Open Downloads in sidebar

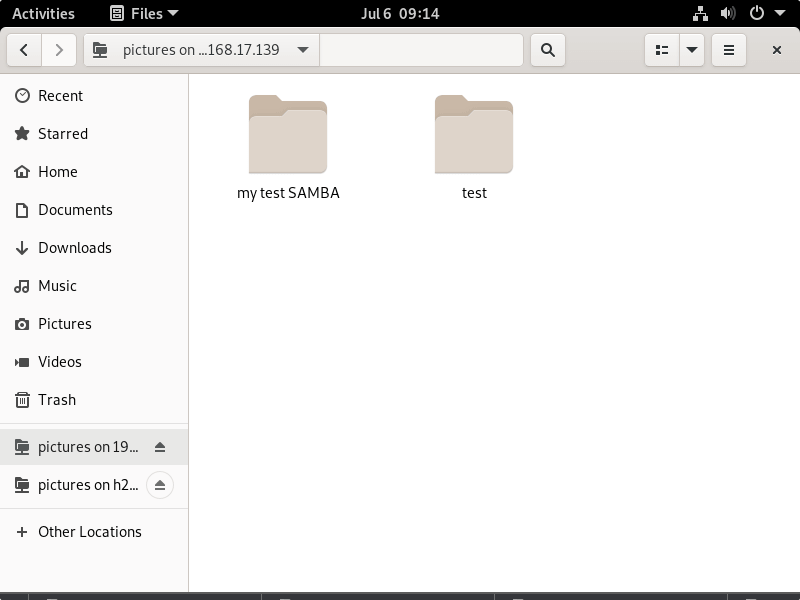click(94, 248)
